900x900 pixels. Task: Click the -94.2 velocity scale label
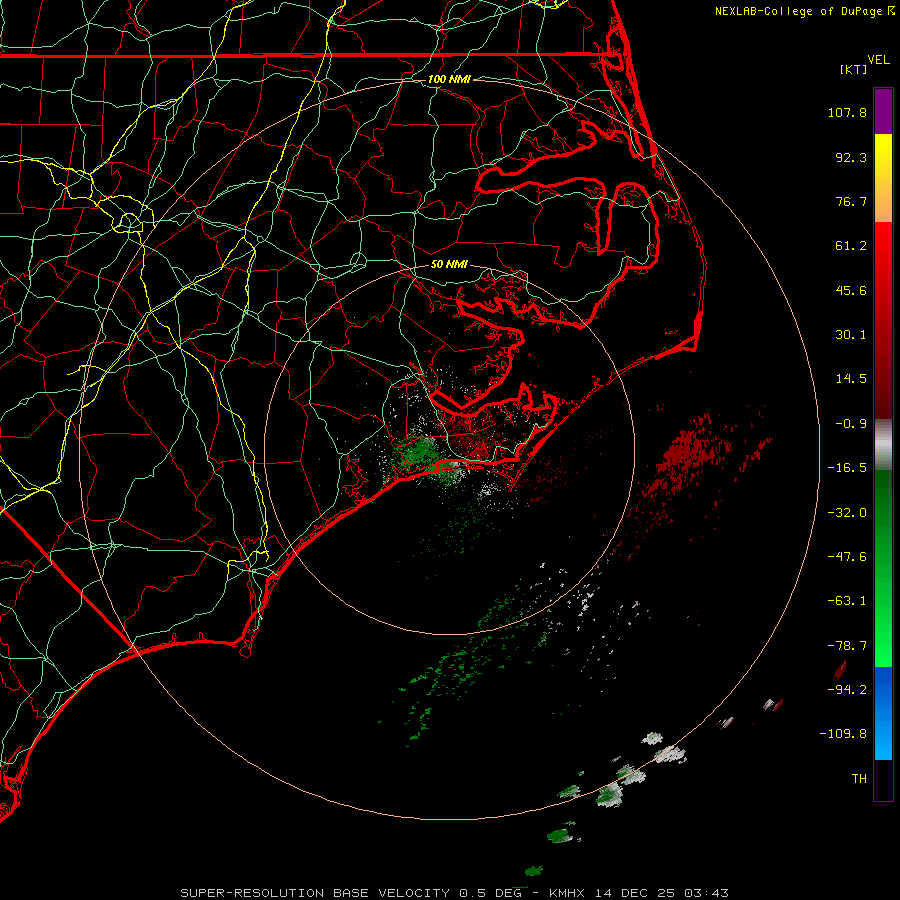click(x=847, y=689)
